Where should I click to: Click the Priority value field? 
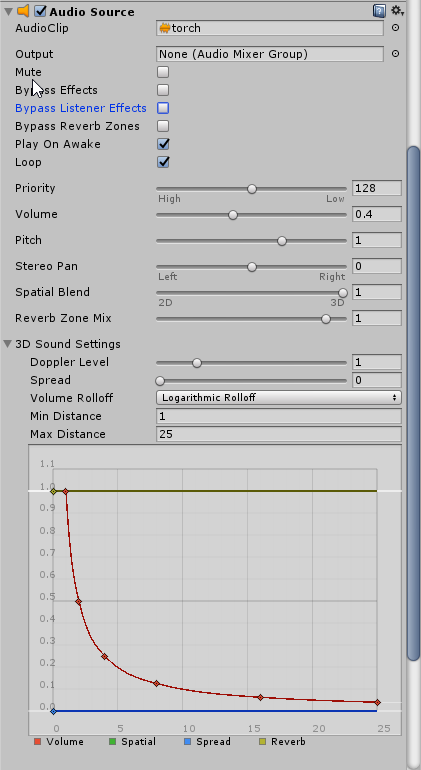coord(377,188)
